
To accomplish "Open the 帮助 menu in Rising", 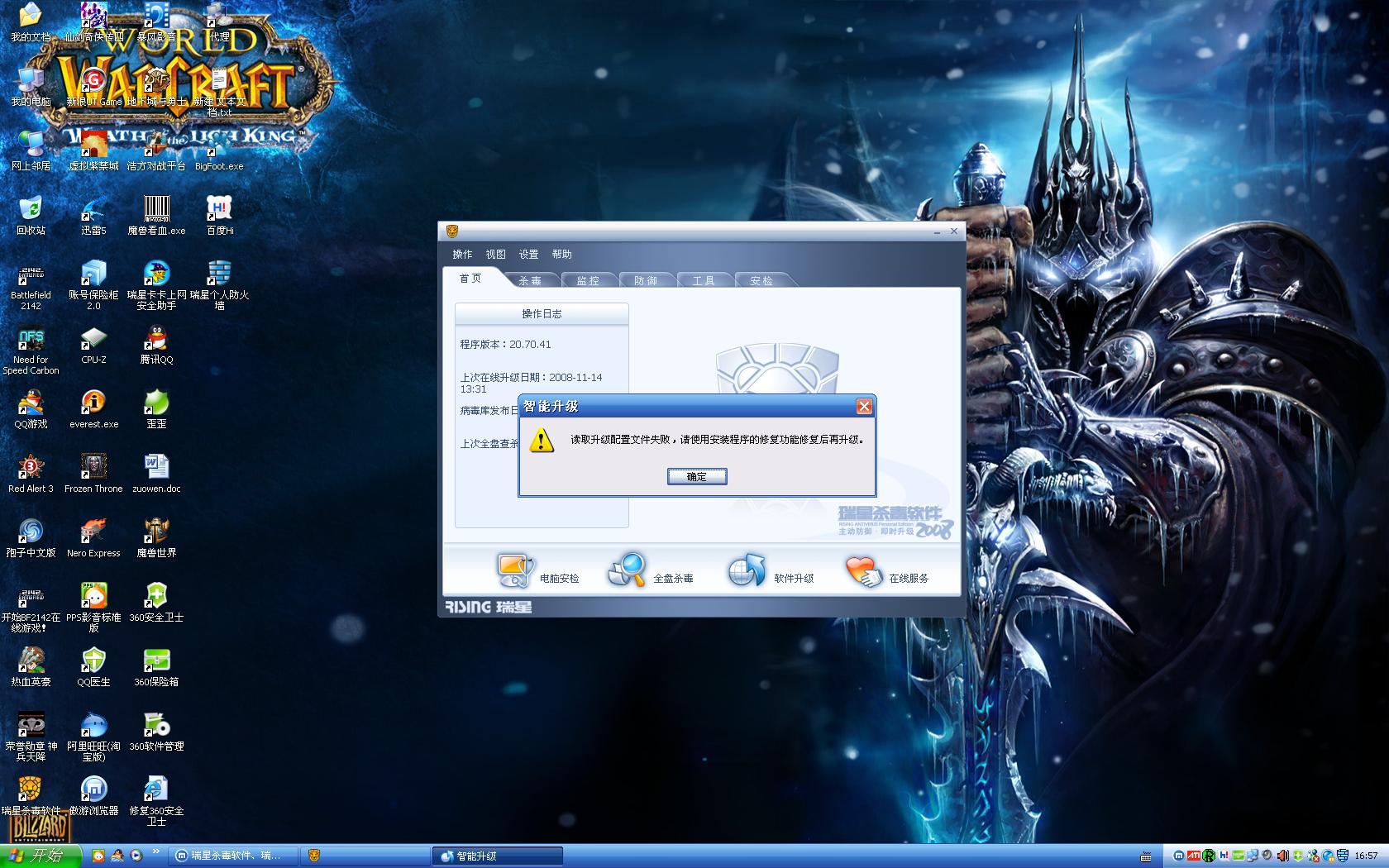I will (x=561, y=255).
